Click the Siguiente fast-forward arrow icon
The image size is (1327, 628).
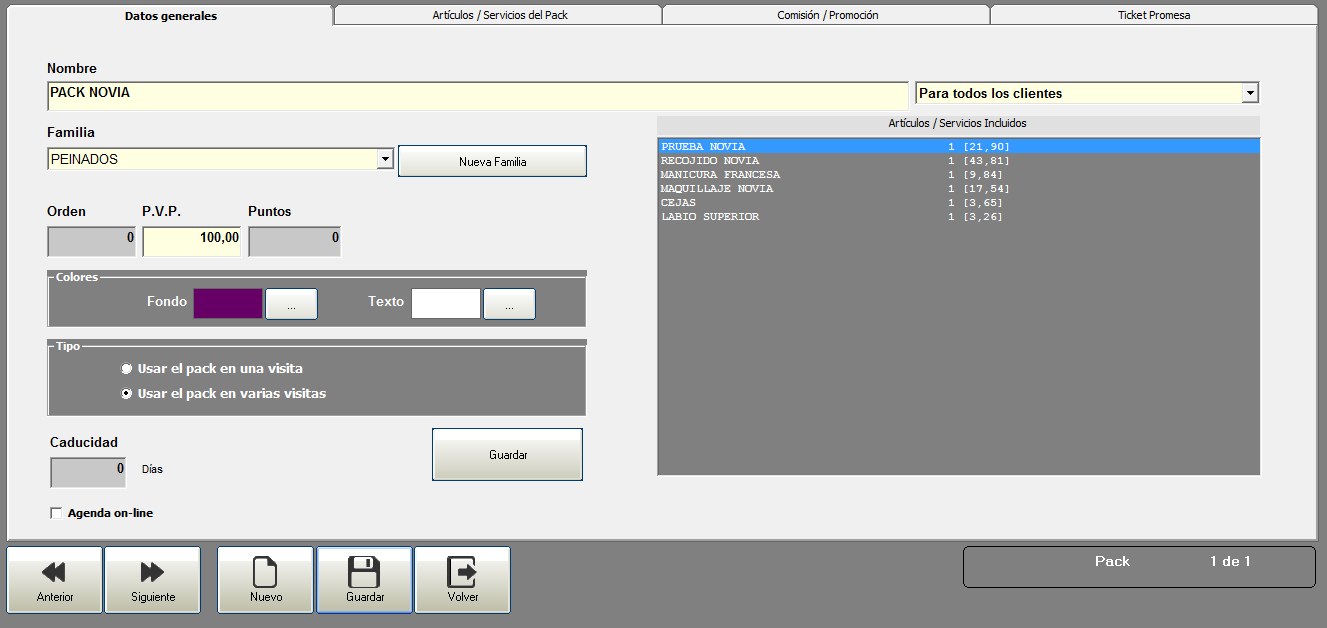point(152,572)
